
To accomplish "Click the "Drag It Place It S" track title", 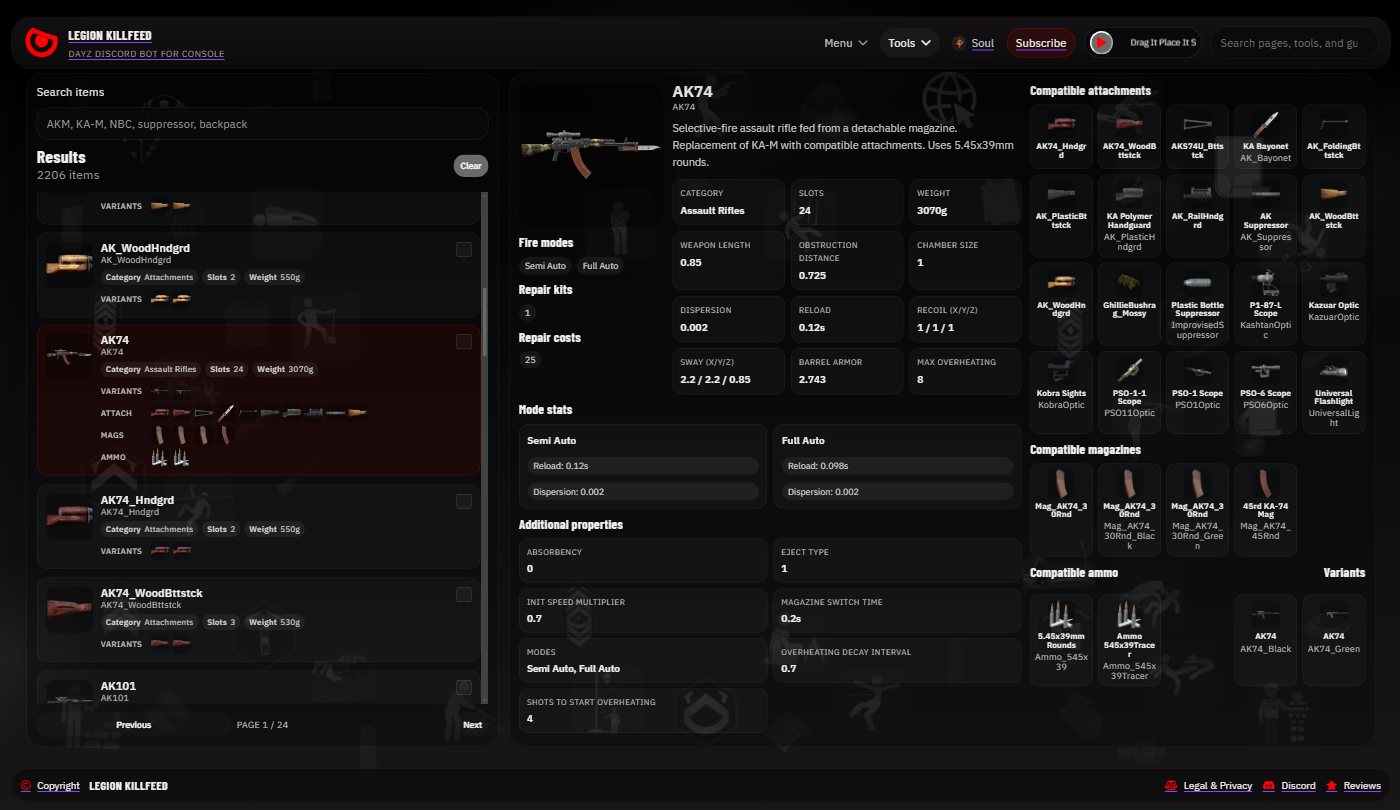I will point(1163,43).
